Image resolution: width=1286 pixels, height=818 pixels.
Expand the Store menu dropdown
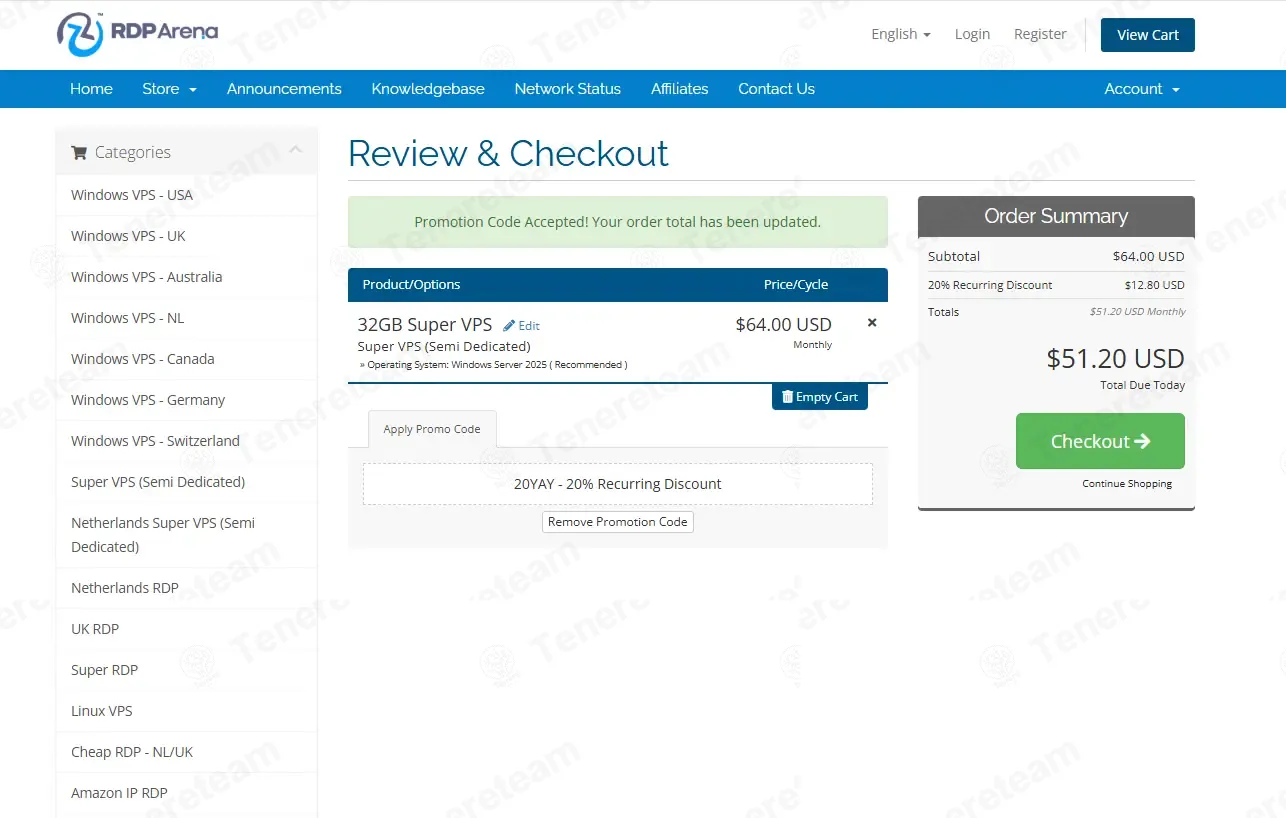169,89
